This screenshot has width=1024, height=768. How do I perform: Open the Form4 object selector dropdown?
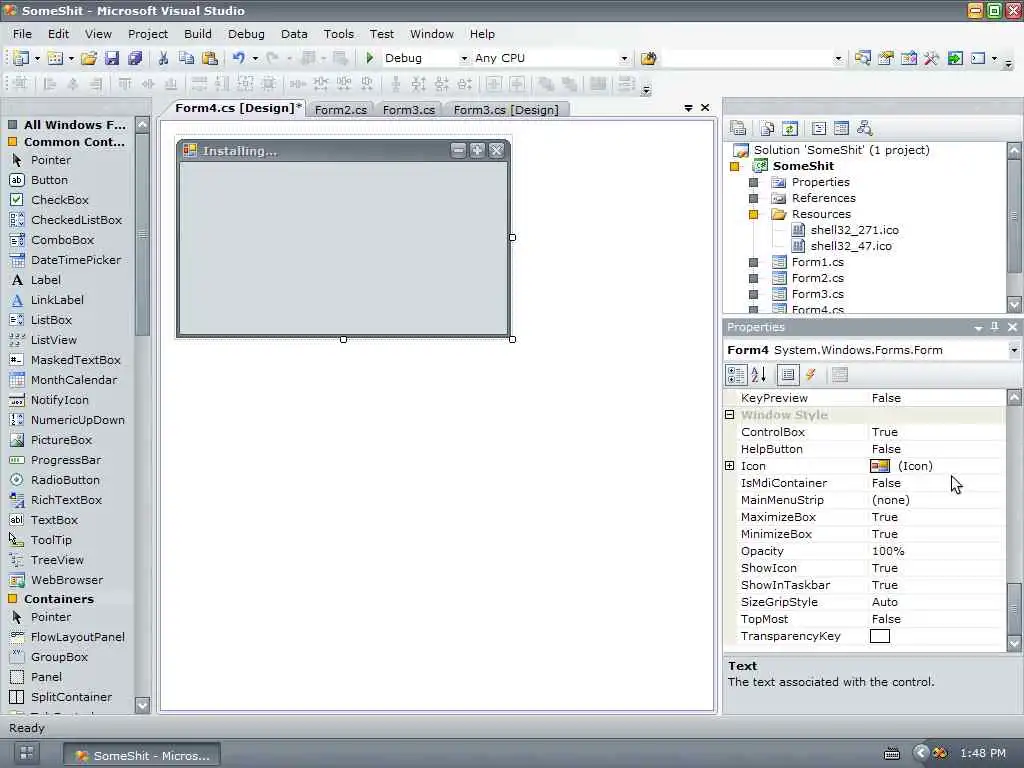(1014, 350)
